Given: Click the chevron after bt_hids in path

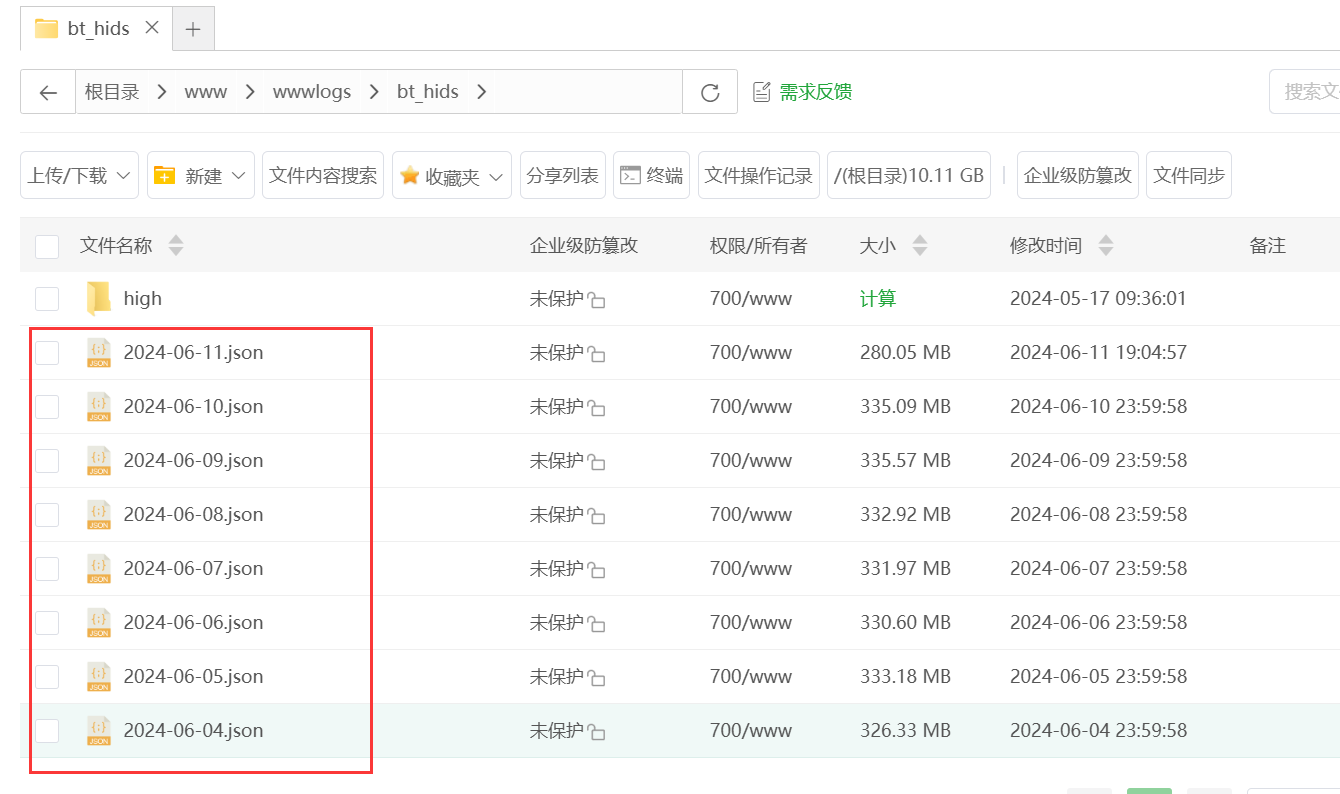Looking at the screenshot, I should pos(482,92).
